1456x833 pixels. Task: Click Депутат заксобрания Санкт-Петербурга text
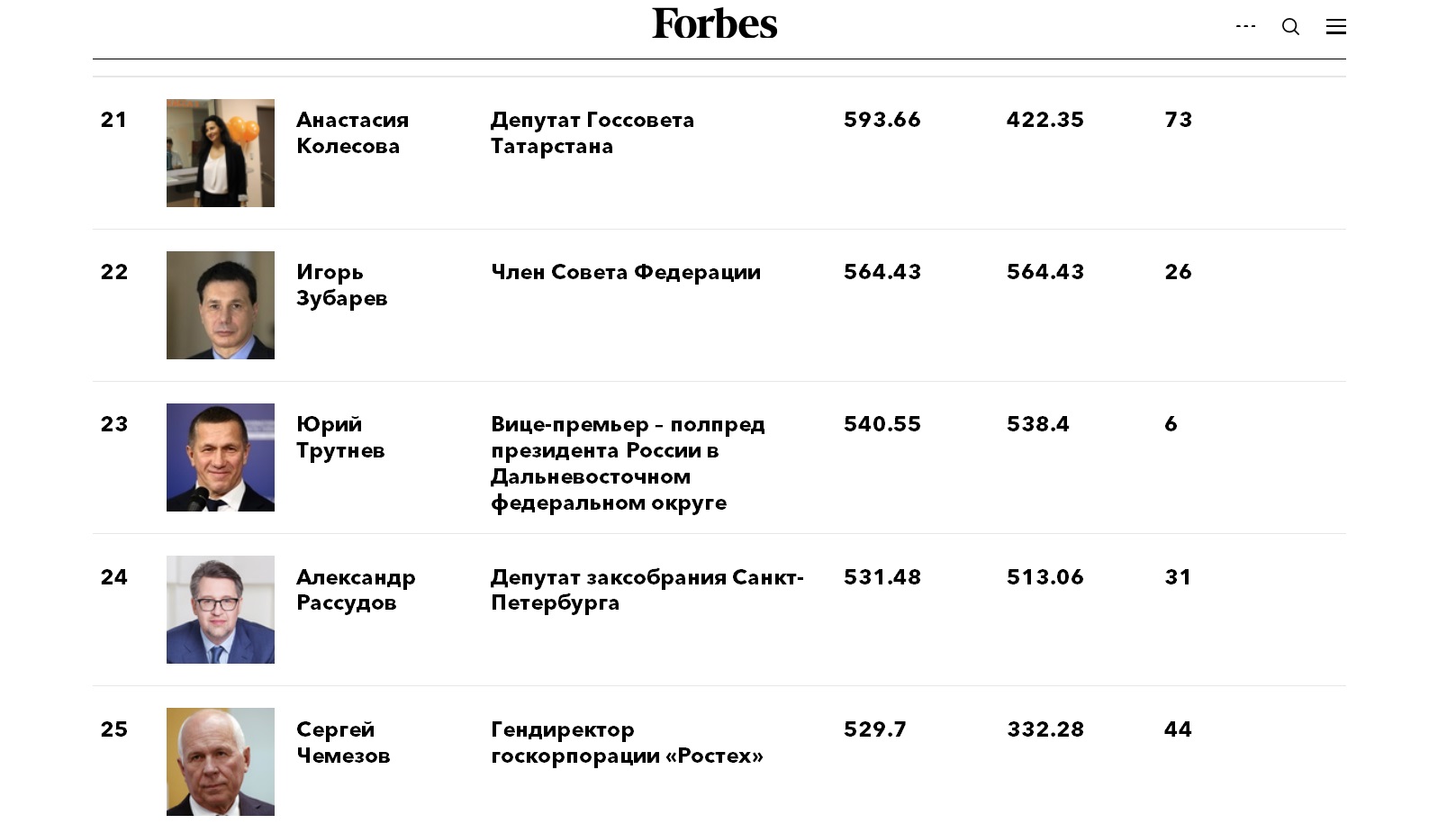coord(647,589)
